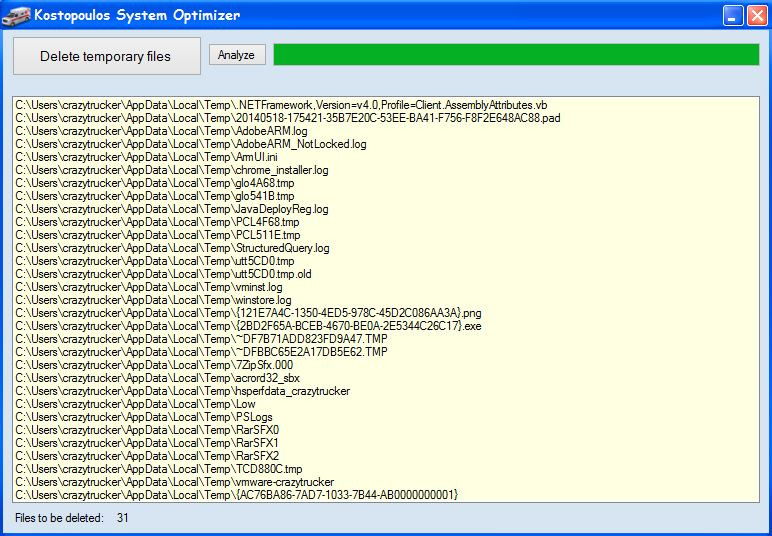Click the Kostopoulos System Optimizer title text
The height and width of the screenshot is (536, 772).
[x=137, y=15]
